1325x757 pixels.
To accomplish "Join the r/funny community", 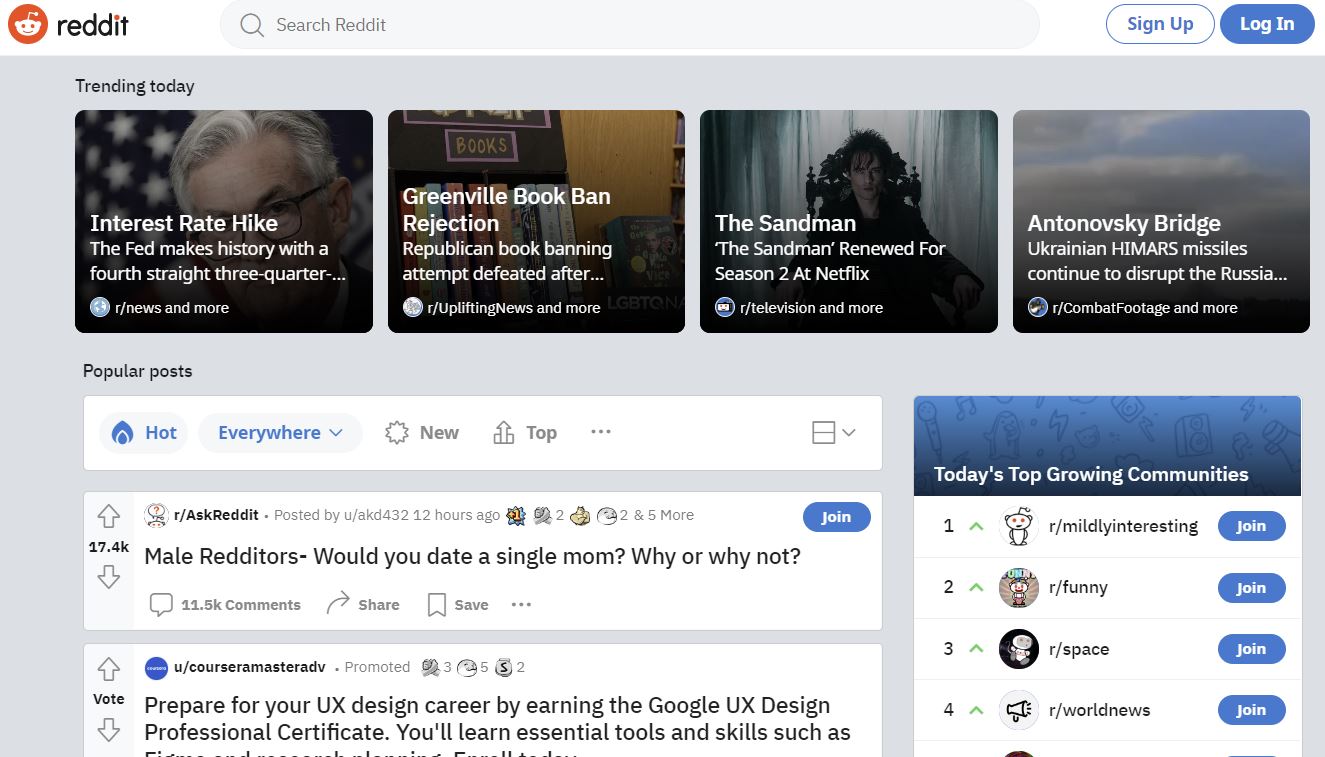I will 1251,588.
